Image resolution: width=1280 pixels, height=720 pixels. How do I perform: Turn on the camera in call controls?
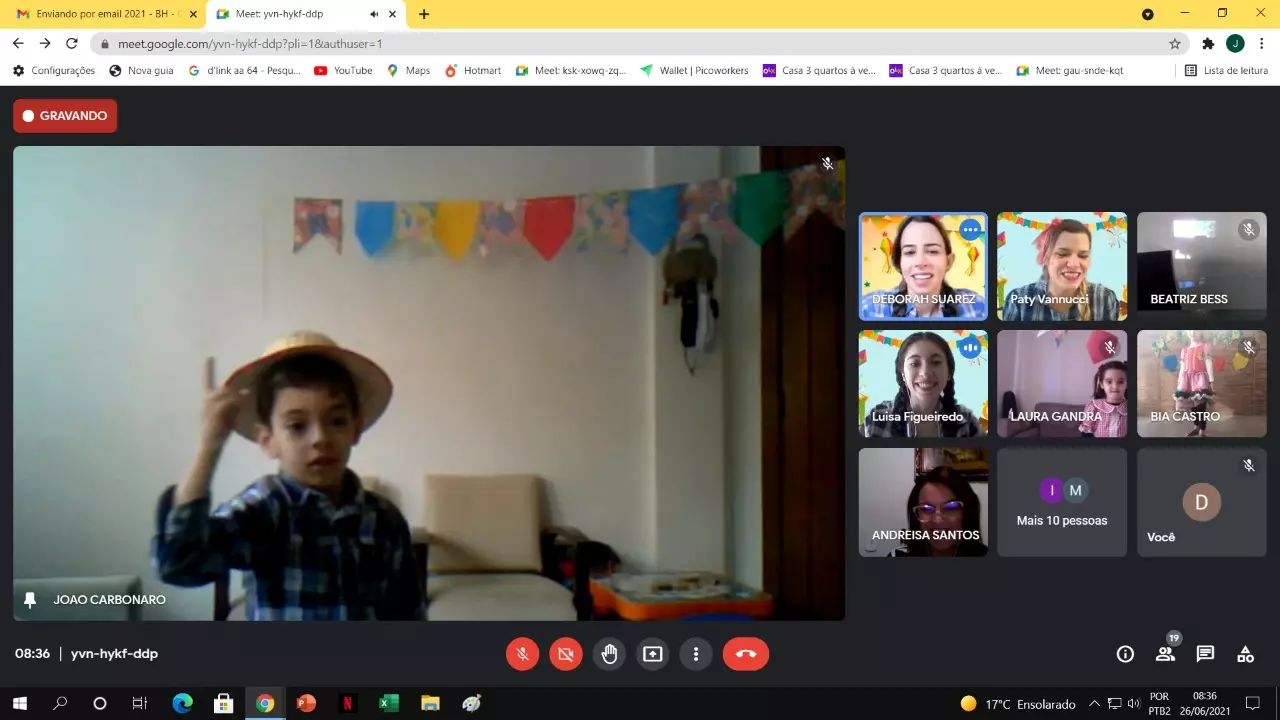click(x=566, y=654)
